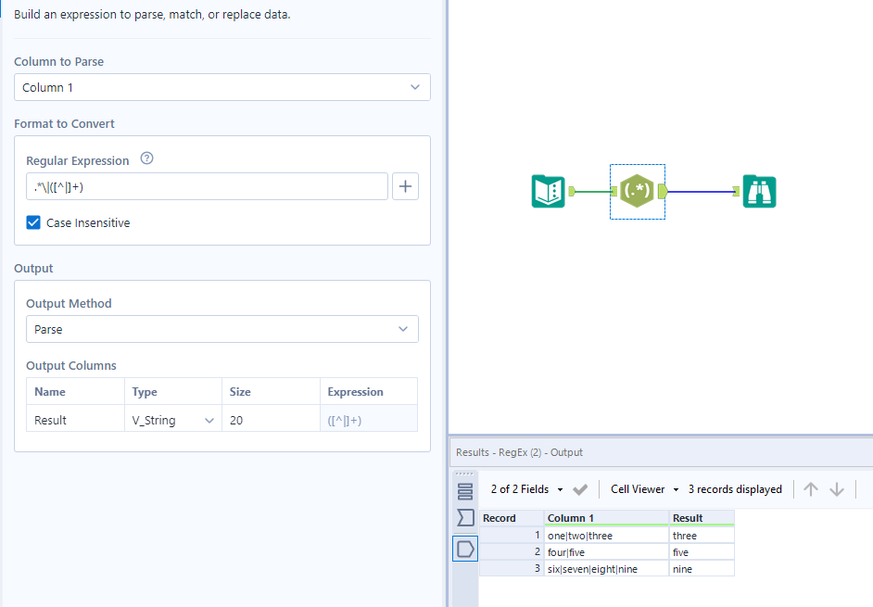Click the checkmark apply icon in results toolbar
Screen dimensions: 873x607
point(580,489)
